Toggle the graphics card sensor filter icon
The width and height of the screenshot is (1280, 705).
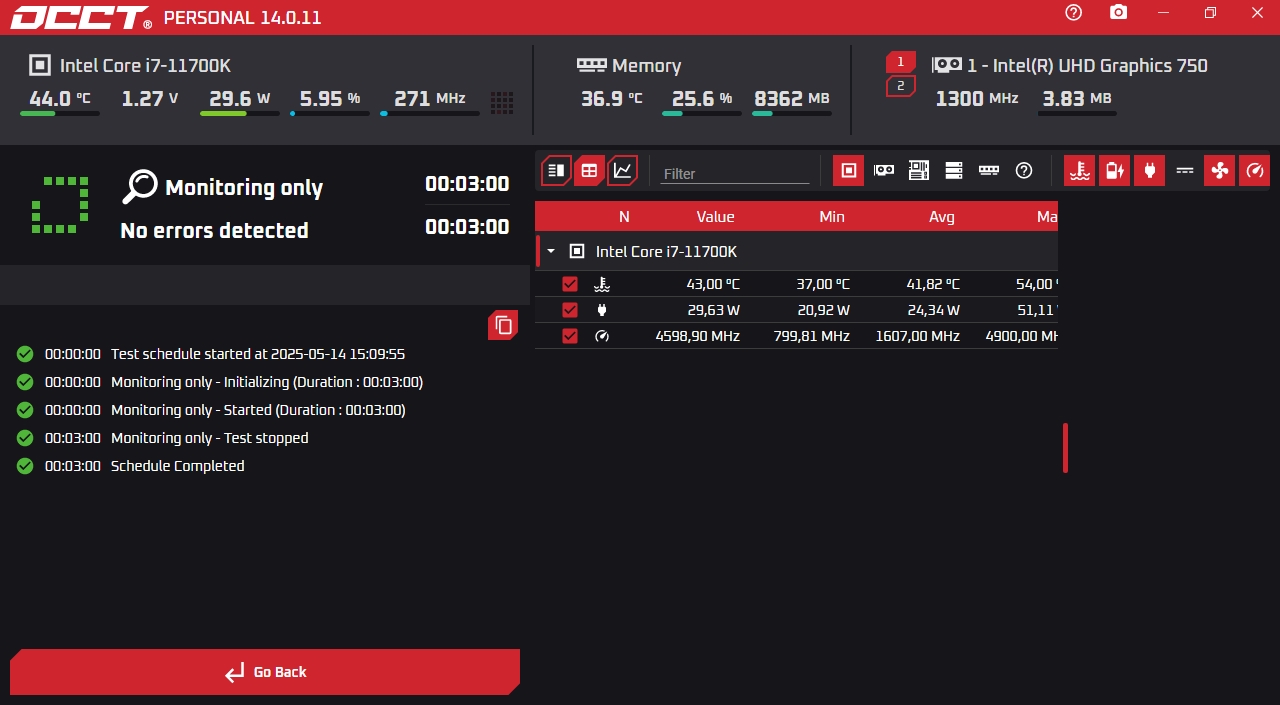884,171
